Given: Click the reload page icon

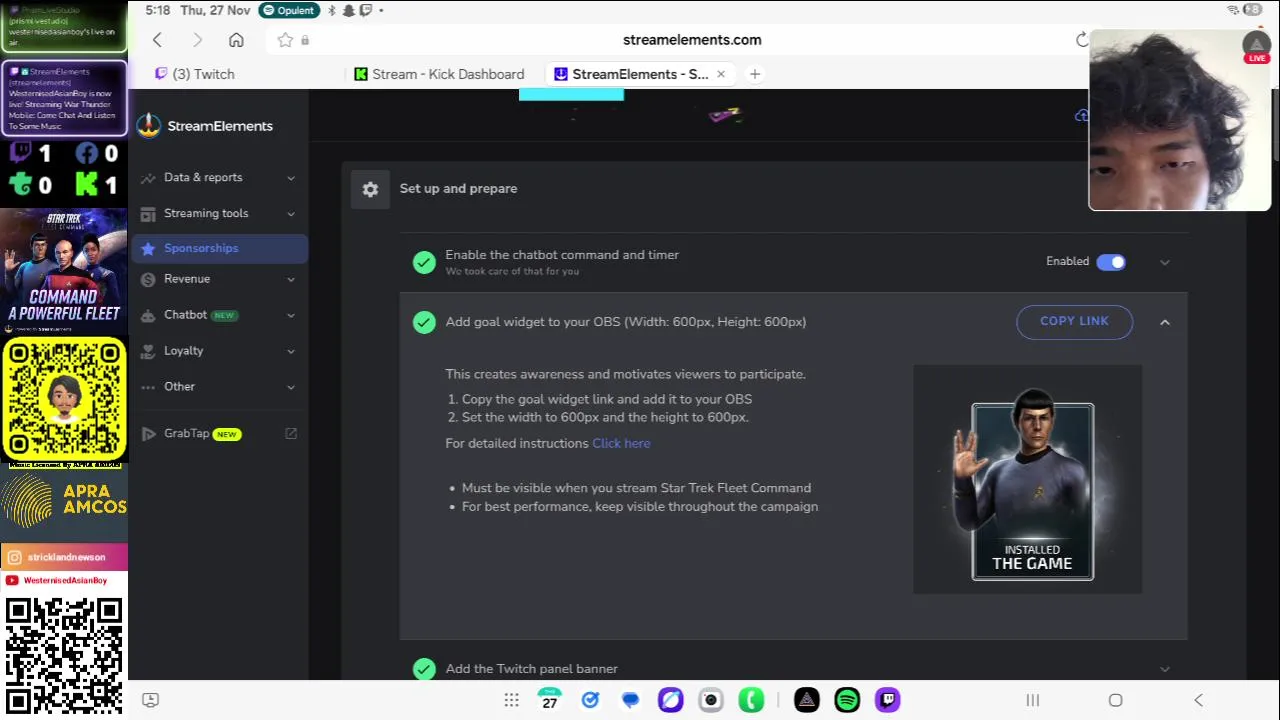Looking at the screenshot, I should pos(1081,40).
